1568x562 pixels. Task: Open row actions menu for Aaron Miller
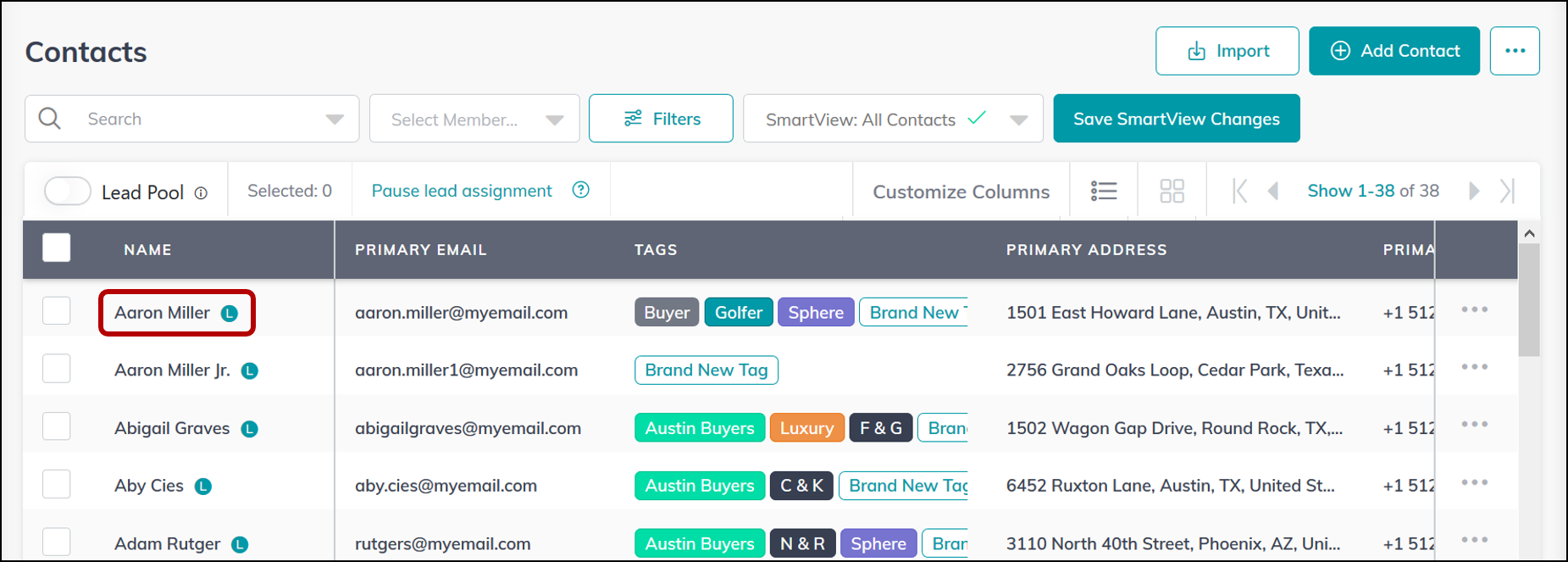[x=1475, y=309]
